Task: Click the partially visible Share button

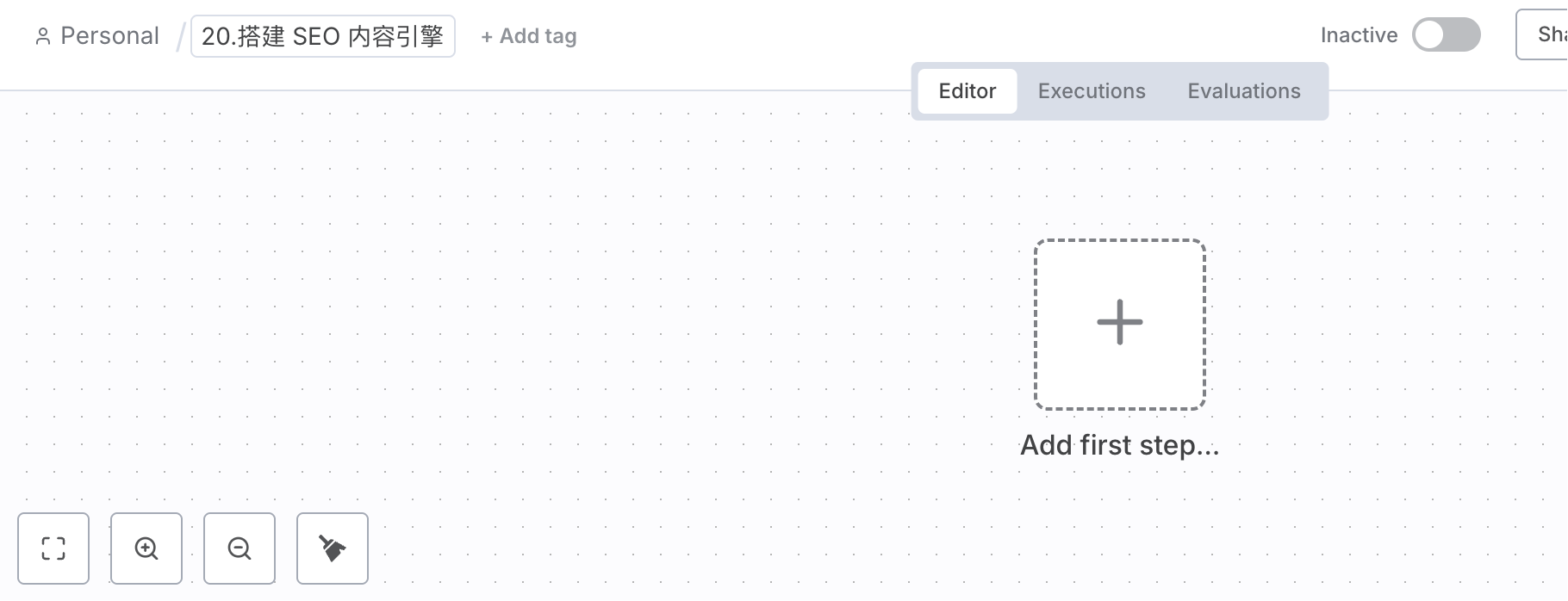Action: click(1542, 34)
